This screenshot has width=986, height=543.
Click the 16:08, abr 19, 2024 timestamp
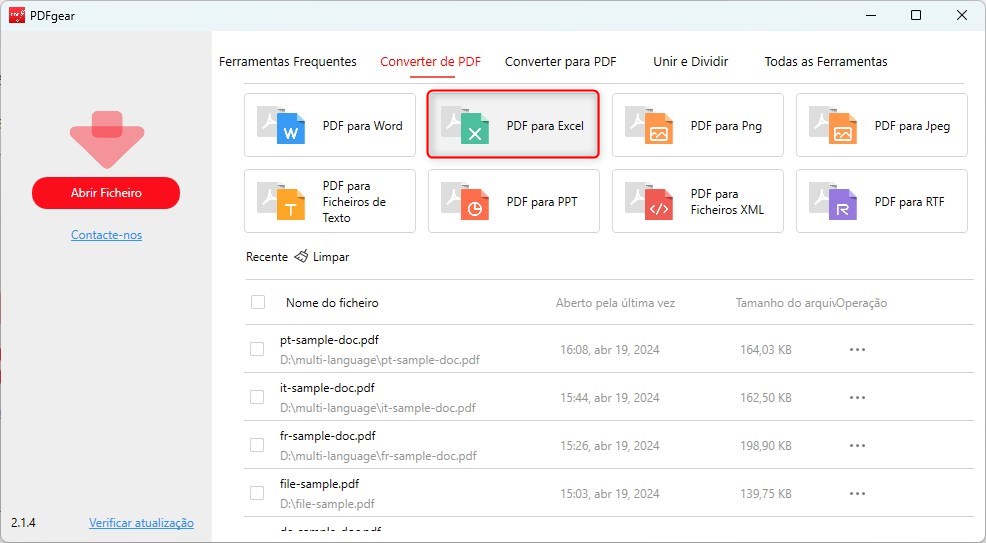609,349
